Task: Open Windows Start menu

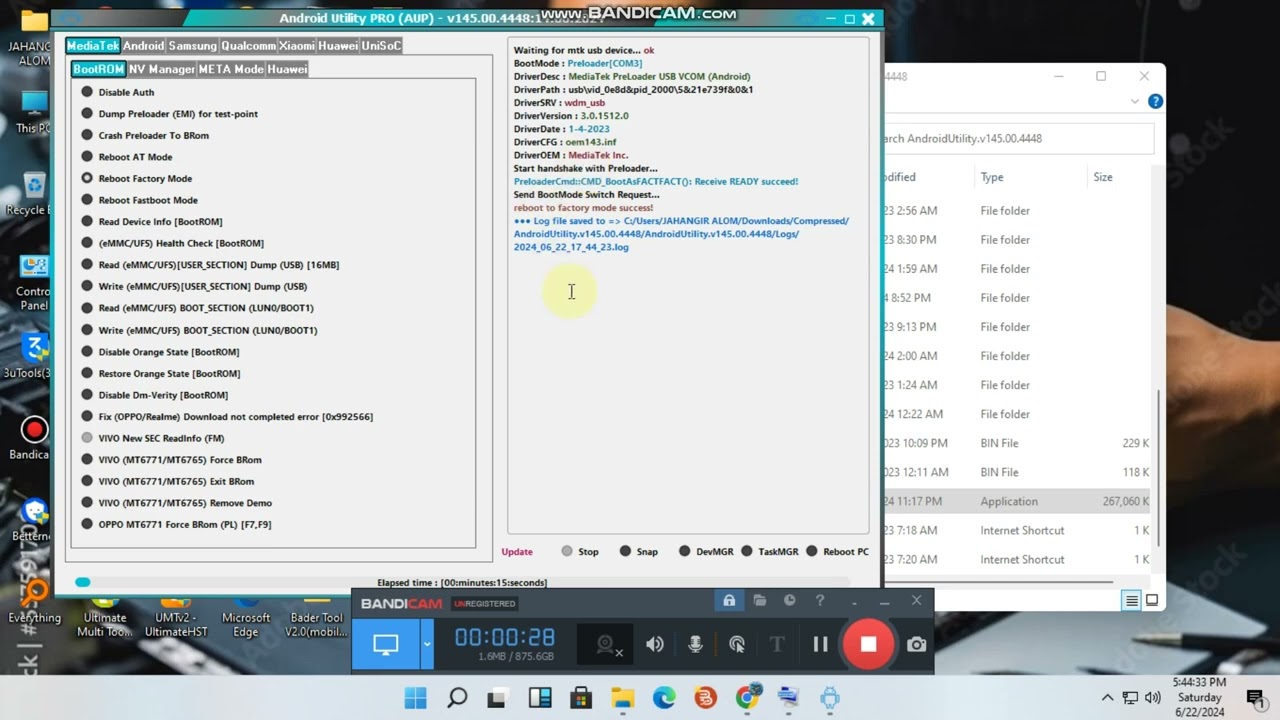Action: (x=416, y=698)
